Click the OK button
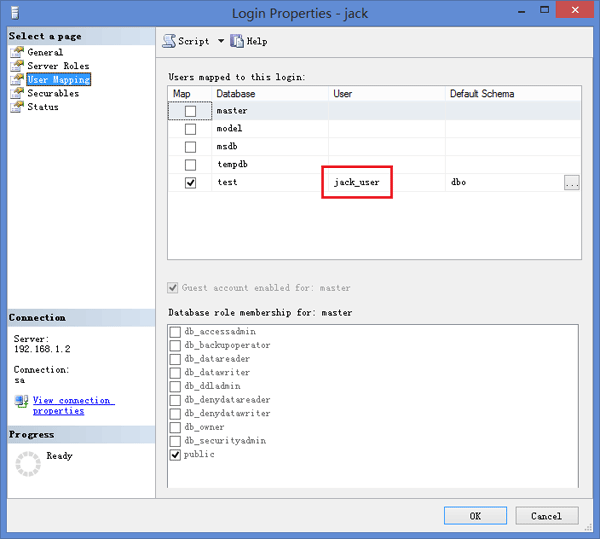600x539 pixels. coord(475,516)
